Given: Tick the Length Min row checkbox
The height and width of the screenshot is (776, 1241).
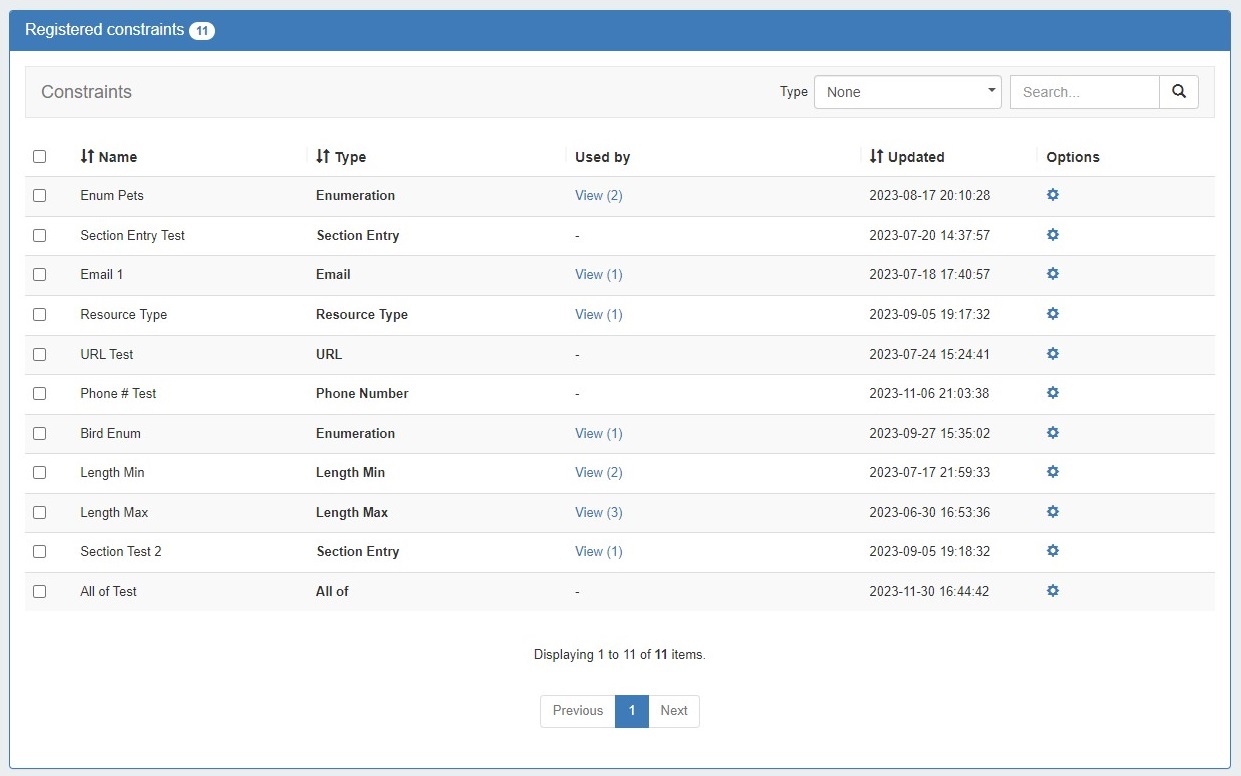Looking at the screenshot, I should tap(39, 473).
